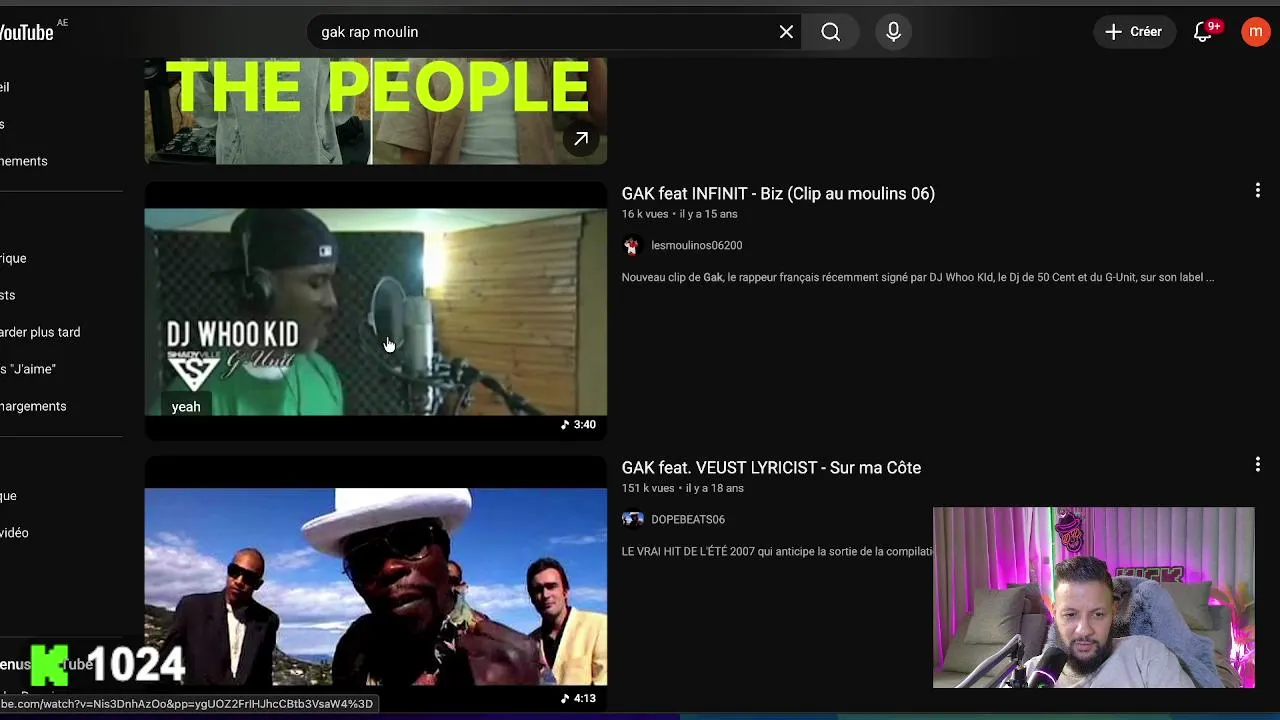Open the notifications bell
The image size is (1280, 720).
[x=1205, y=32]
